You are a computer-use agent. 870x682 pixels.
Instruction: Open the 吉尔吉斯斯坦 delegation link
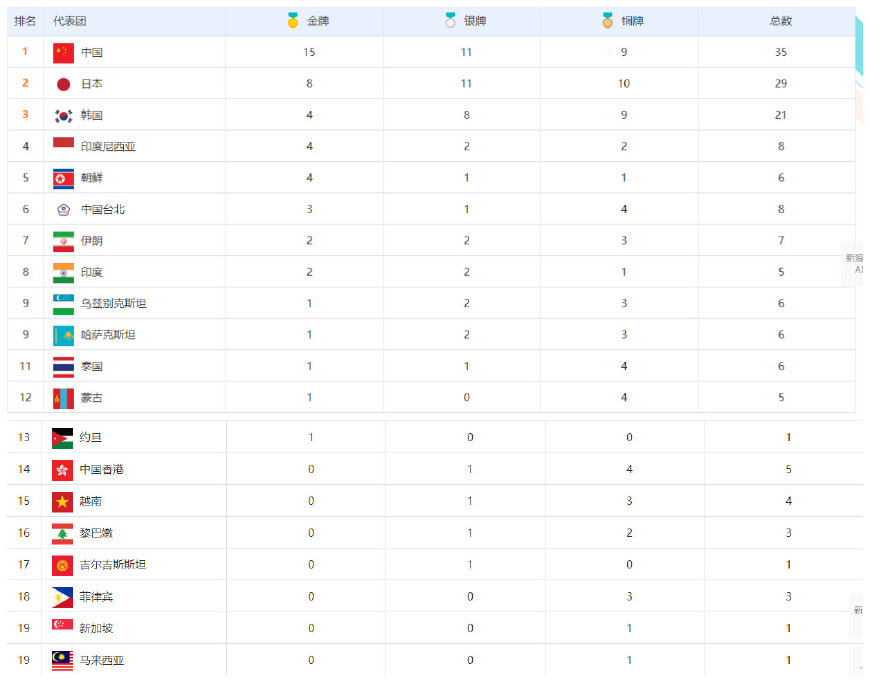pyautogui.click(x=112, y=565)
